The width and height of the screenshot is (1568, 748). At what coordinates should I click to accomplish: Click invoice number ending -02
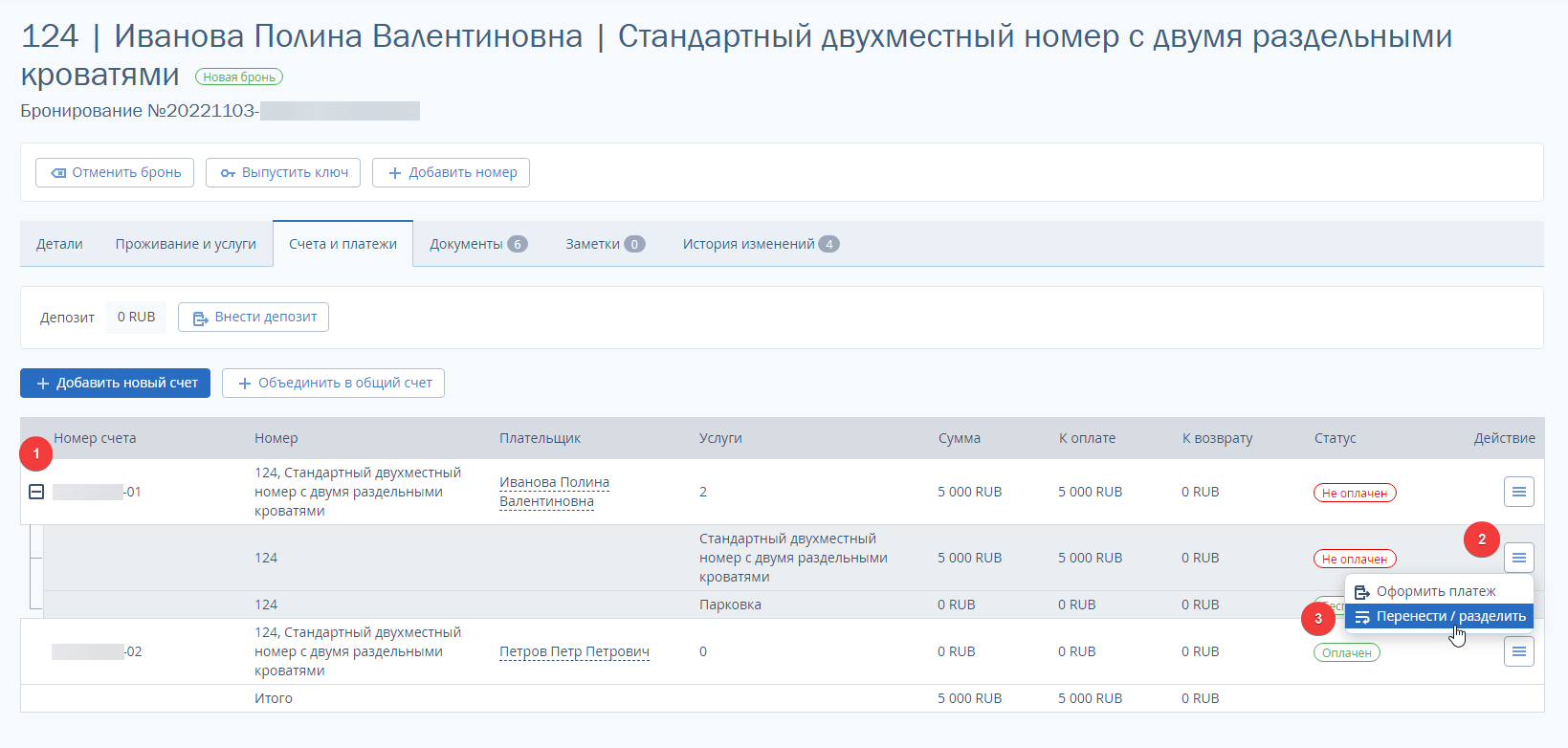click(97, 651)
